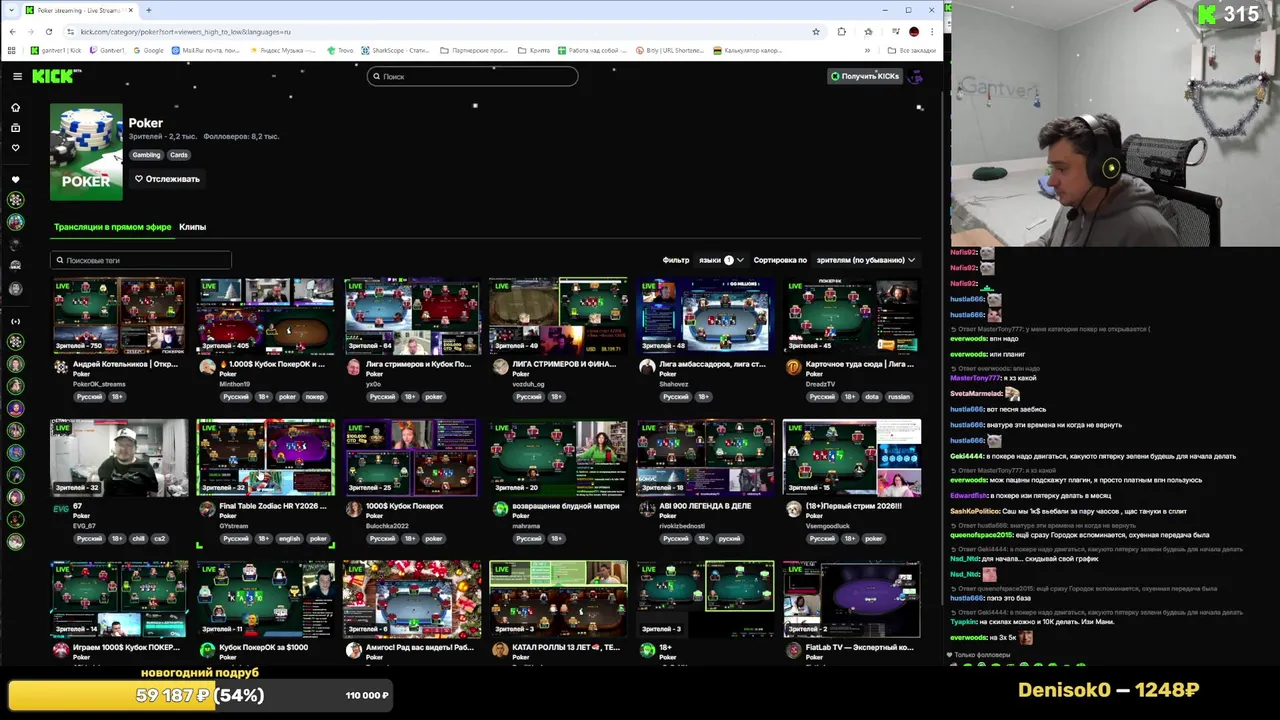The height and width of the screenshot is (720, 1280).
Task: Click the rivokizbednosti channel name
Action: pyautogui.click(x=681, y=526)
